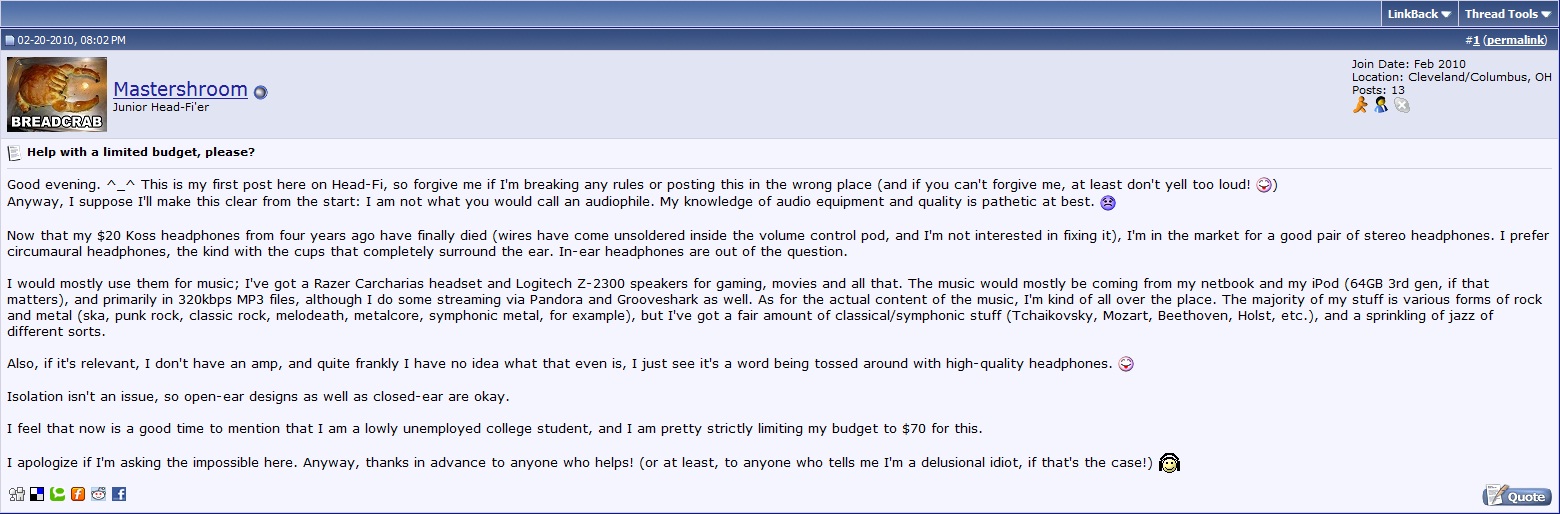
Task: Quote this post
Action: pyautogui.click(x=1516, y=496)
